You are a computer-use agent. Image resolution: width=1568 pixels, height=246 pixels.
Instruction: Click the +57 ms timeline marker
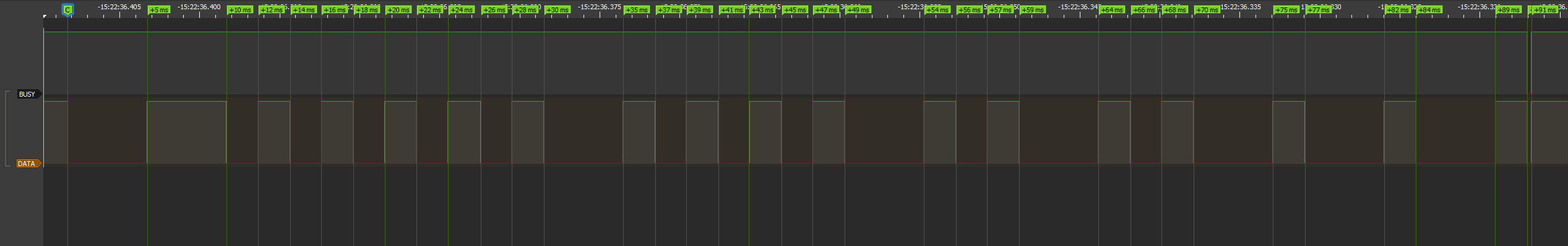1001,10
